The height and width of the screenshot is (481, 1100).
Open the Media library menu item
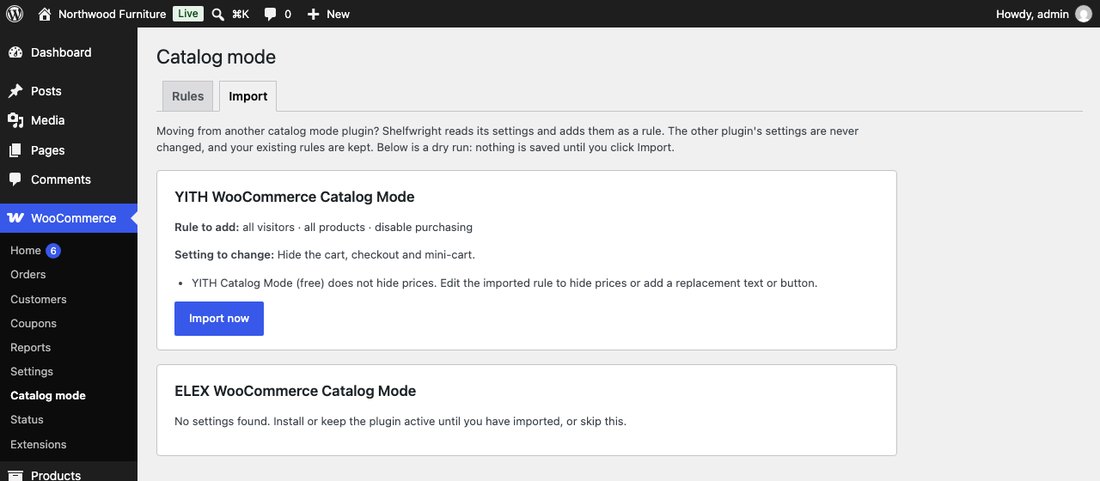click(x=48, y=121)
